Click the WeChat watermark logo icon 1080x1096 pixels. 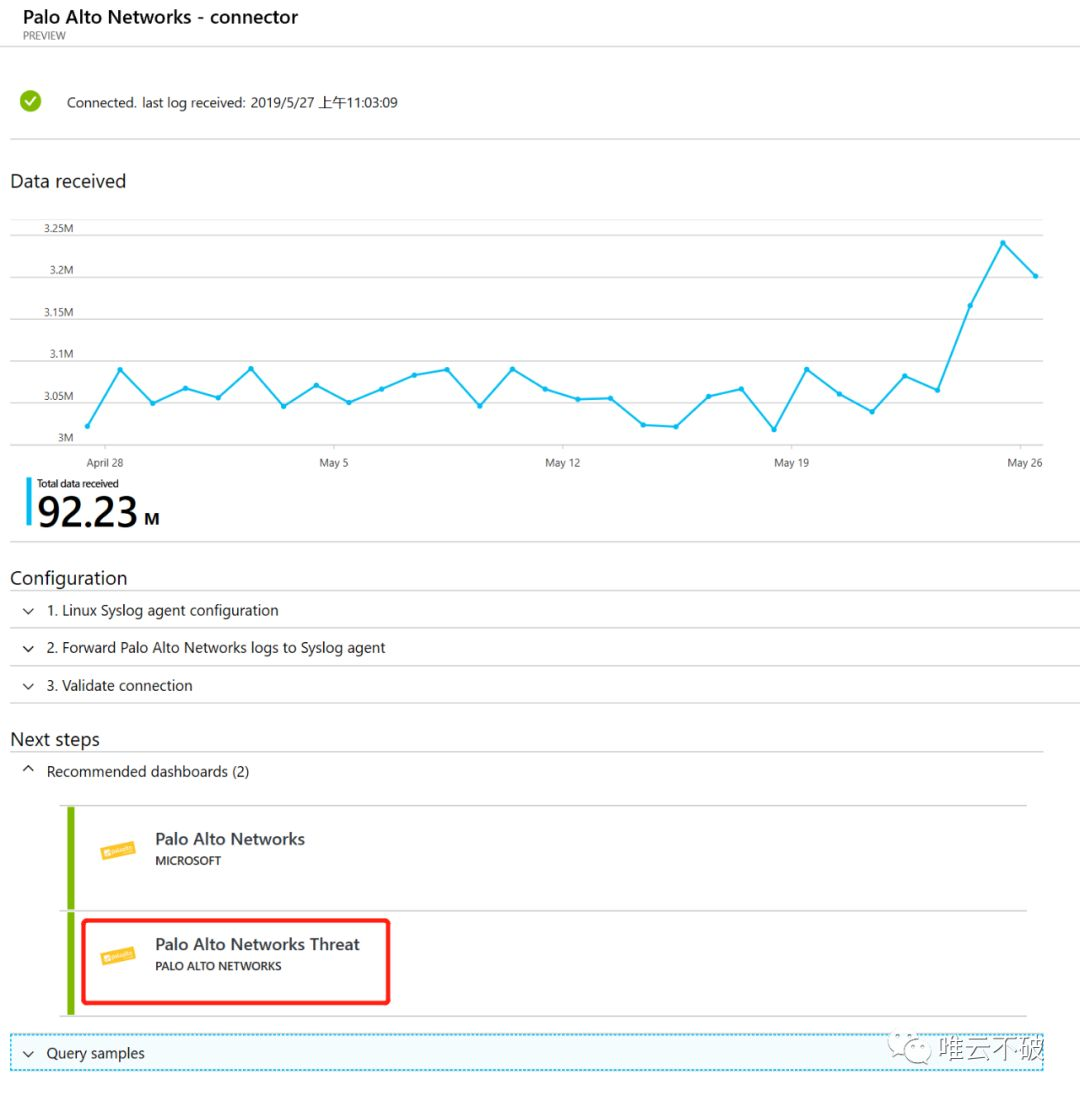(x=909, y=1048)
